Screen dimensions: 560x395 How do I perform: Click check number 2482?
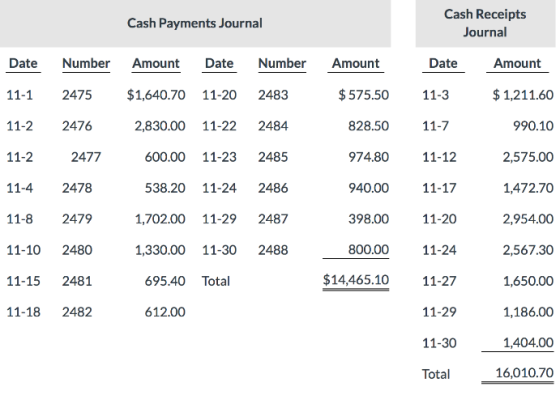77,312
